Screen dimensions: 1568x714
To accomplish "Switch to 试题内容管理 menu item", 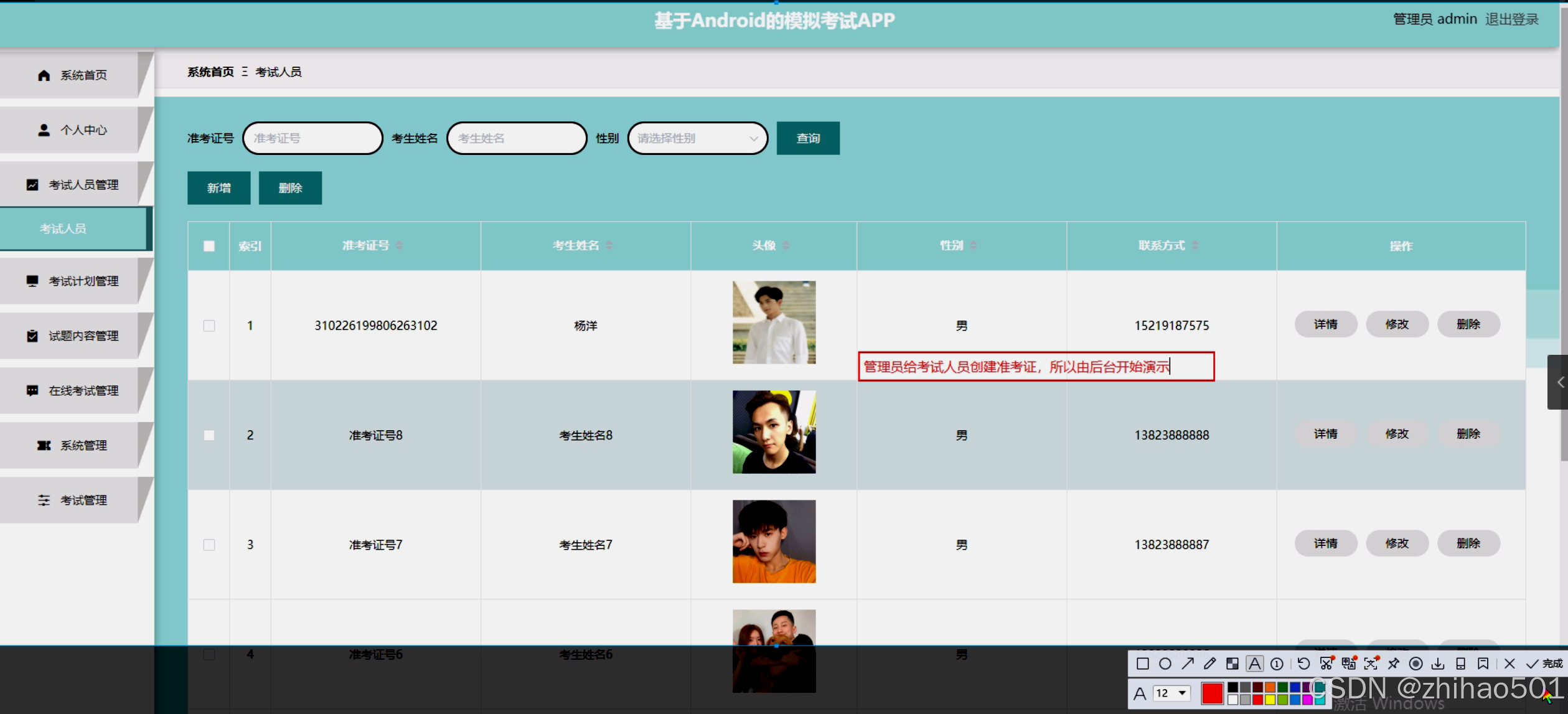I will 85,336.
